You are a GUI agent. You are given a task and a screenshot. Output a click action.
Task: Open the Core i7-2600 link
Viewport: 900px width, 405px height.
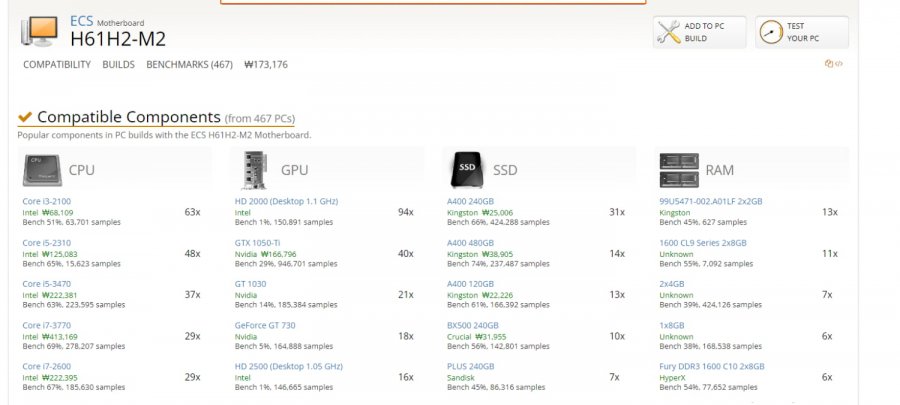46,367
